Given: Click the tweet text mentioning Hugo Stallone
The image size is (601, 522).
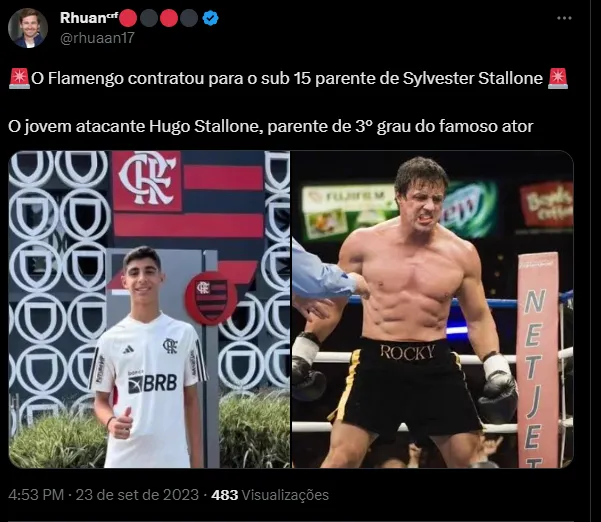Looking at the screenshot, I should (x=271, y=126).
